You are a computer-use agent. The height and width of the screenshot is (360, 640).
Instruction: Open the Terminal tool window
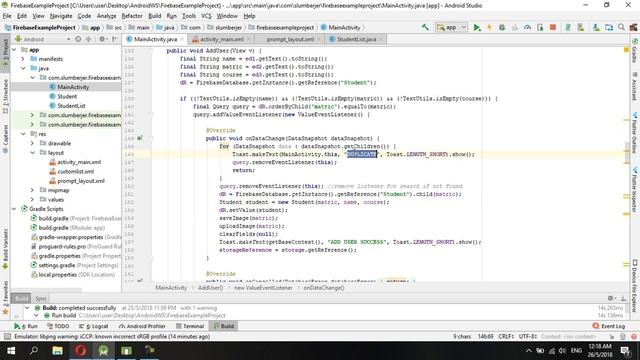click(x=190, y=326)
